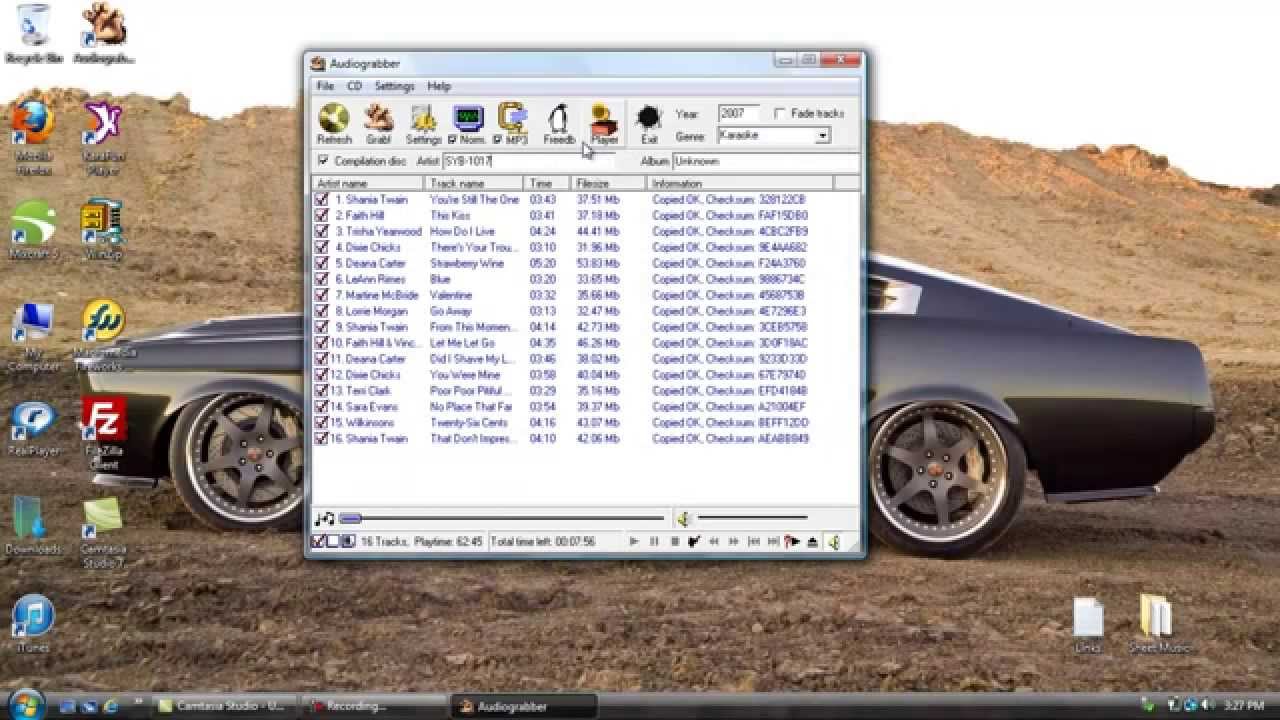
Task: Click the Play button in player bar
Action: coord(634,542)
